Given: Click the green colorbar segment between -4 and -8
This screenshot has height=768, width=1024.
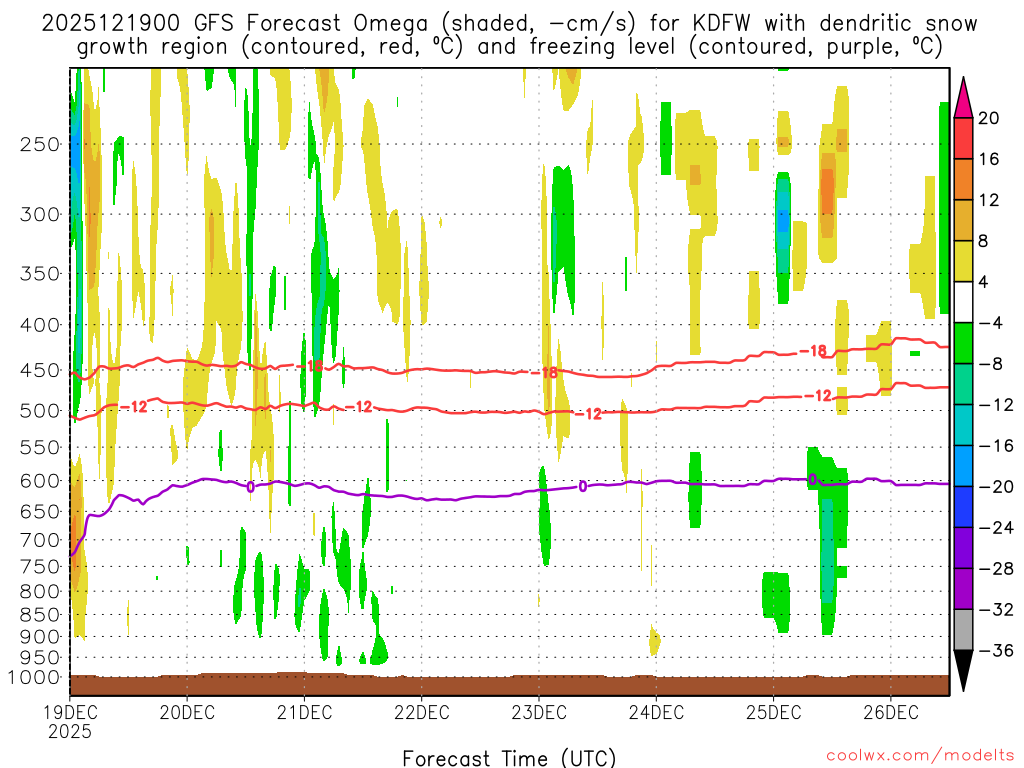Looking at the screenshot, I should coord(963,343).
